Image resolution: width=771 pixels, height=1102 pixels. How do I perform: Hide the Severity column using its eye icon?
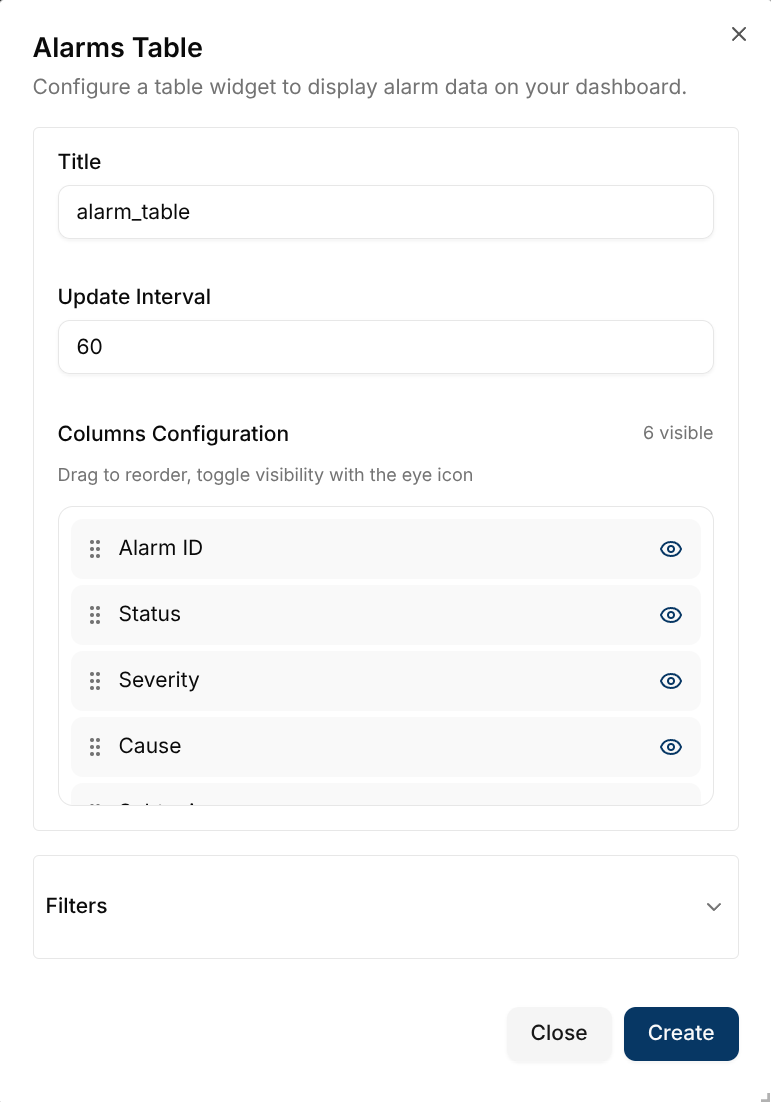pos(670,680)
